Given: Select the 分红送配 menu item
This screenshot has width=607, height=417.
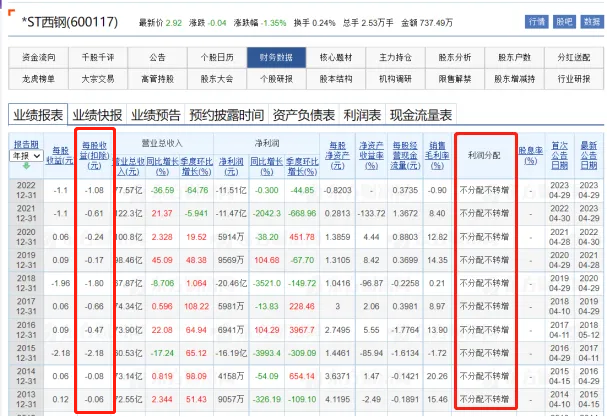Looking at the screenshot, I should [574, 58].
